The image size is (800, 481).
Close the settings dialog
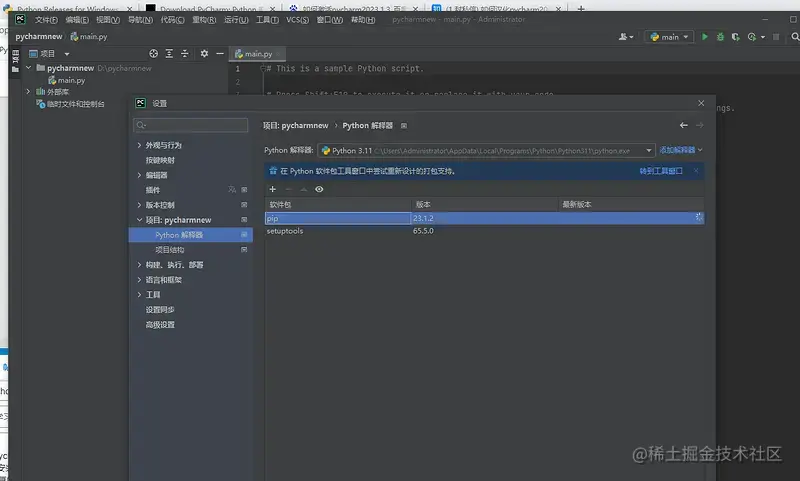tap(701, 103)
